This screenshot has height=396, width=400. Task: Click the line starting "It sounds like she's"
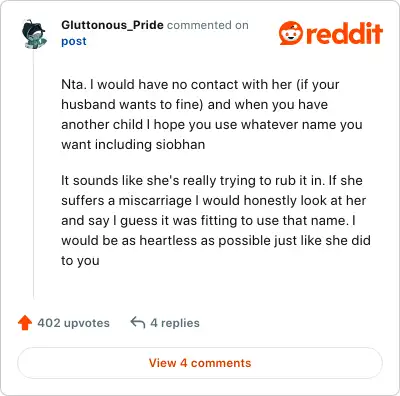[212, 181]
